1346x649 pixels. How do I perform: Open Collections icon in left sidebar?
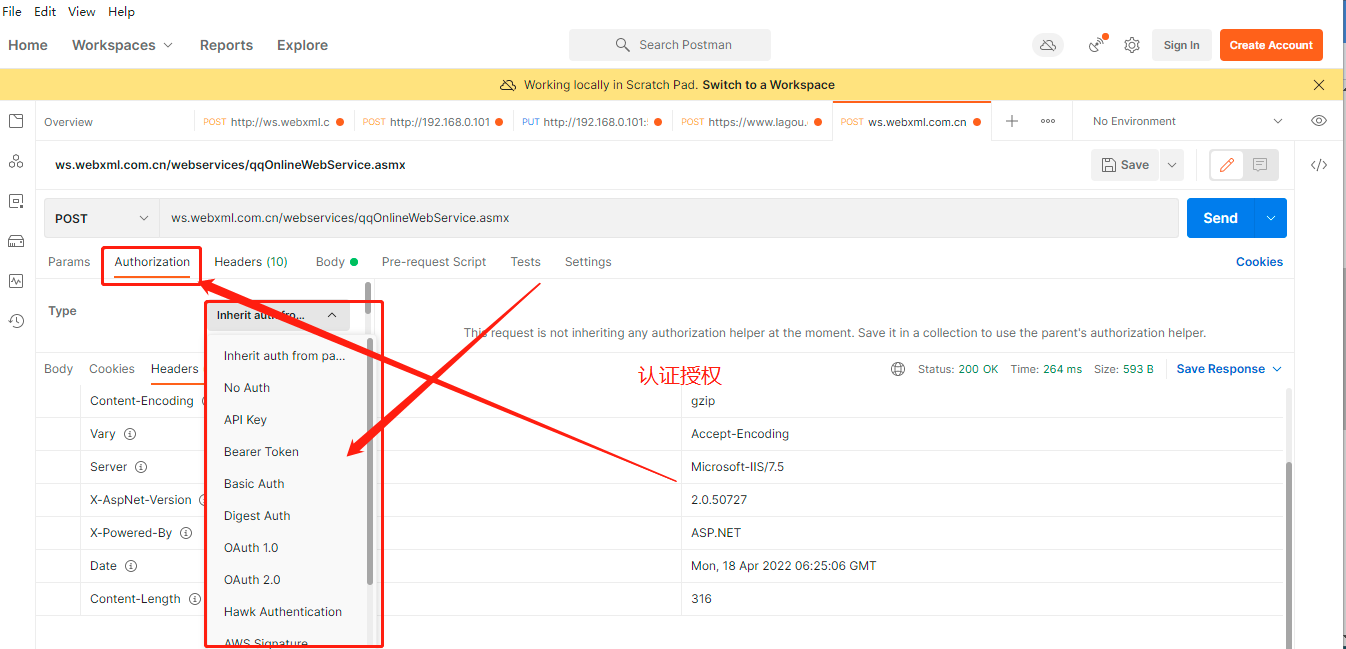pos(16,121)
